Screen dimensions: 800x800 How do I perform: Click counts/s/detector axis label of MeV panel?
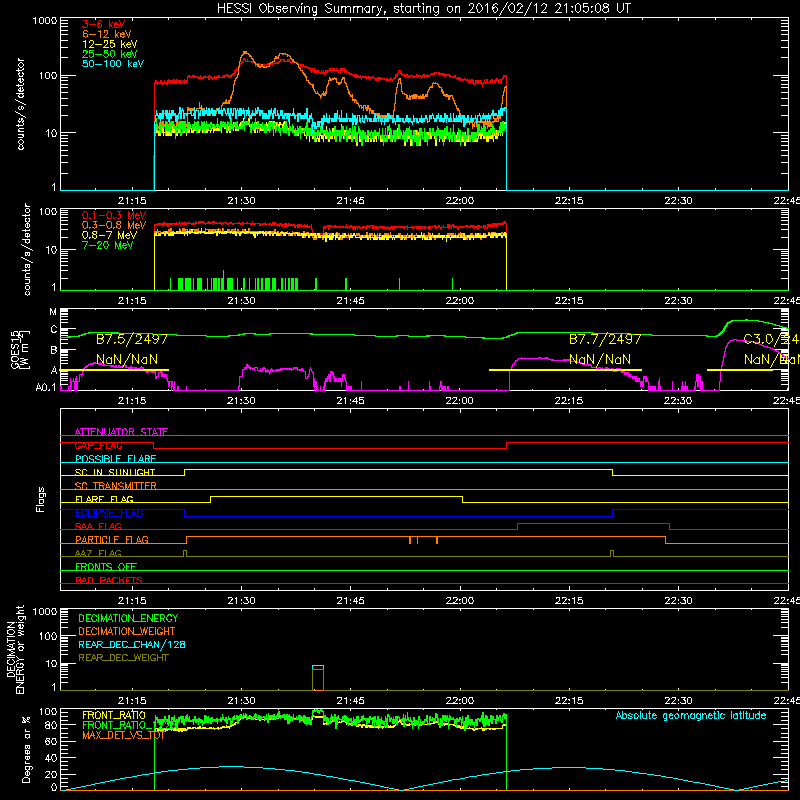pyautogui.click(x=27, y=249)
